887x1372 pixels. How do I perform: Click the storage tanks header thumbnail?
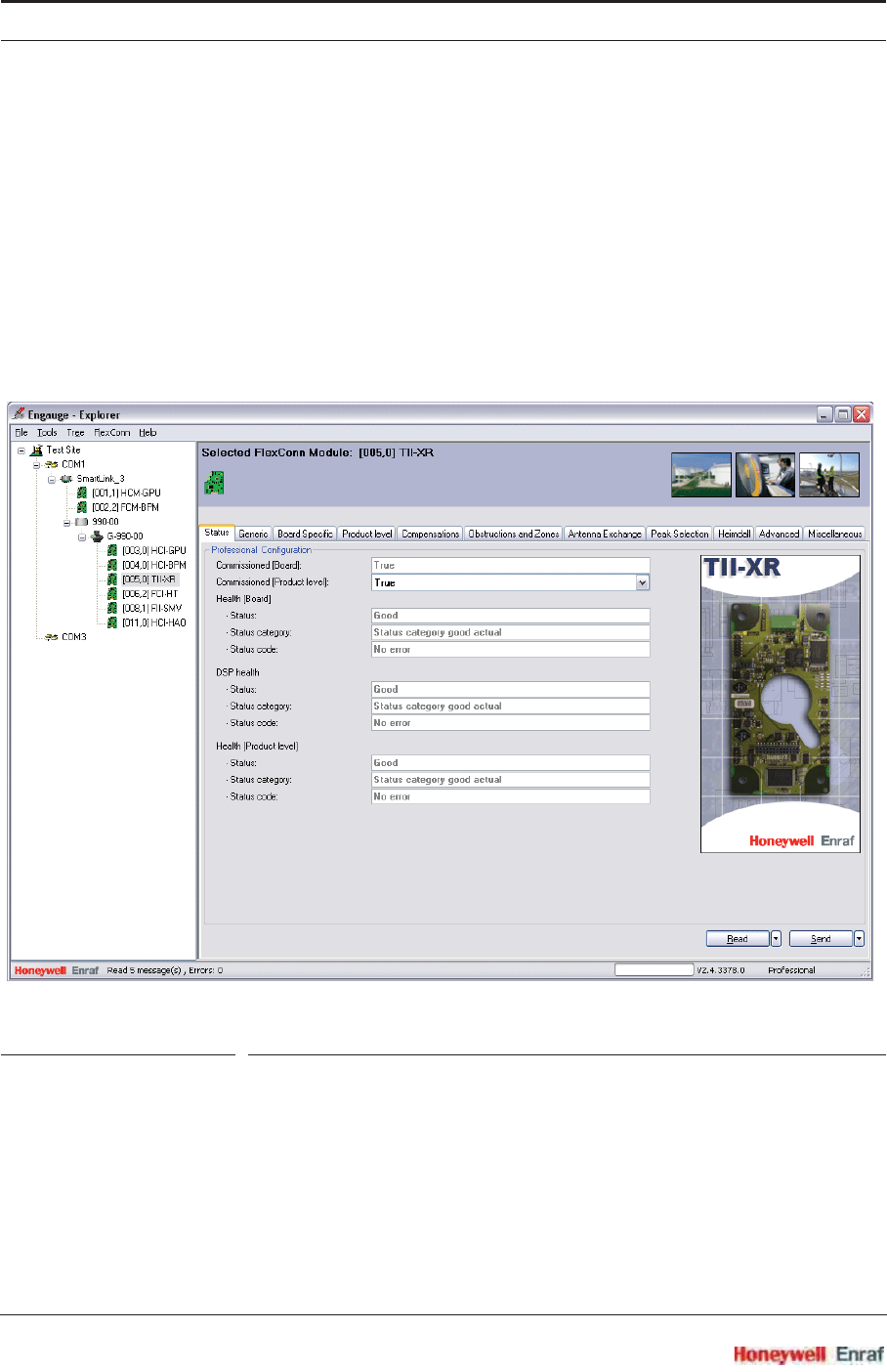[x=701, y=475]
